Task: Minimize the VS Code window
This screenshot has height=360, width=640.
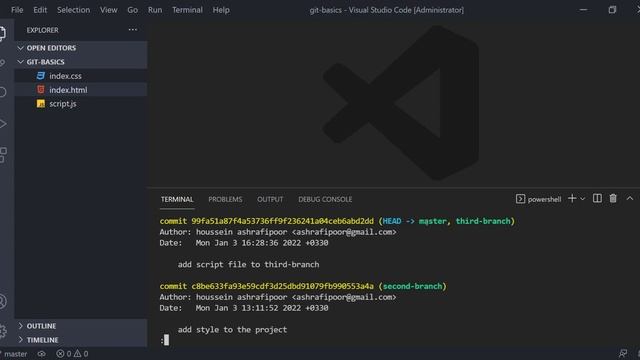Action: tap(584, 10)
